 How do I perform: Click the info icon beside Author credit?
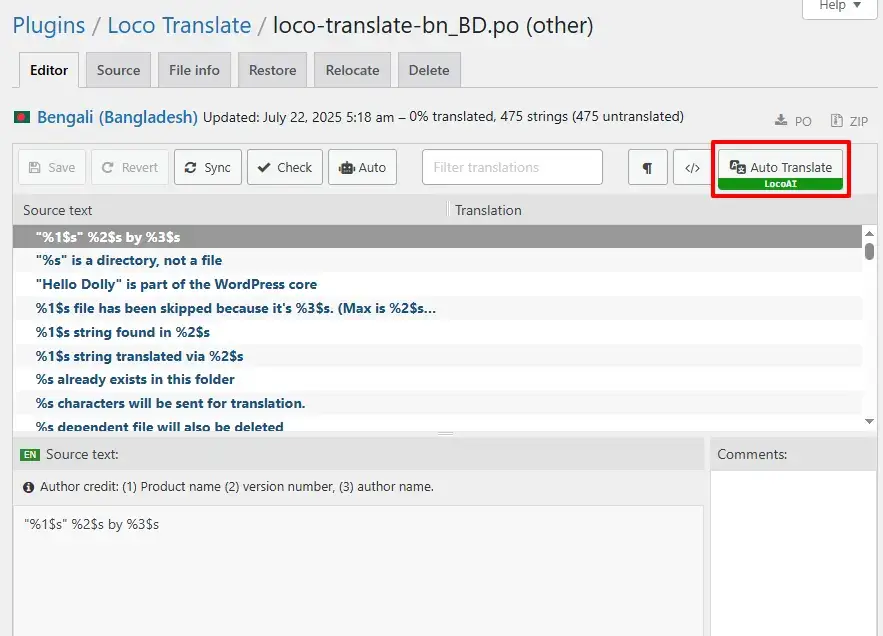pyautogui.click(x=29, y=487)
